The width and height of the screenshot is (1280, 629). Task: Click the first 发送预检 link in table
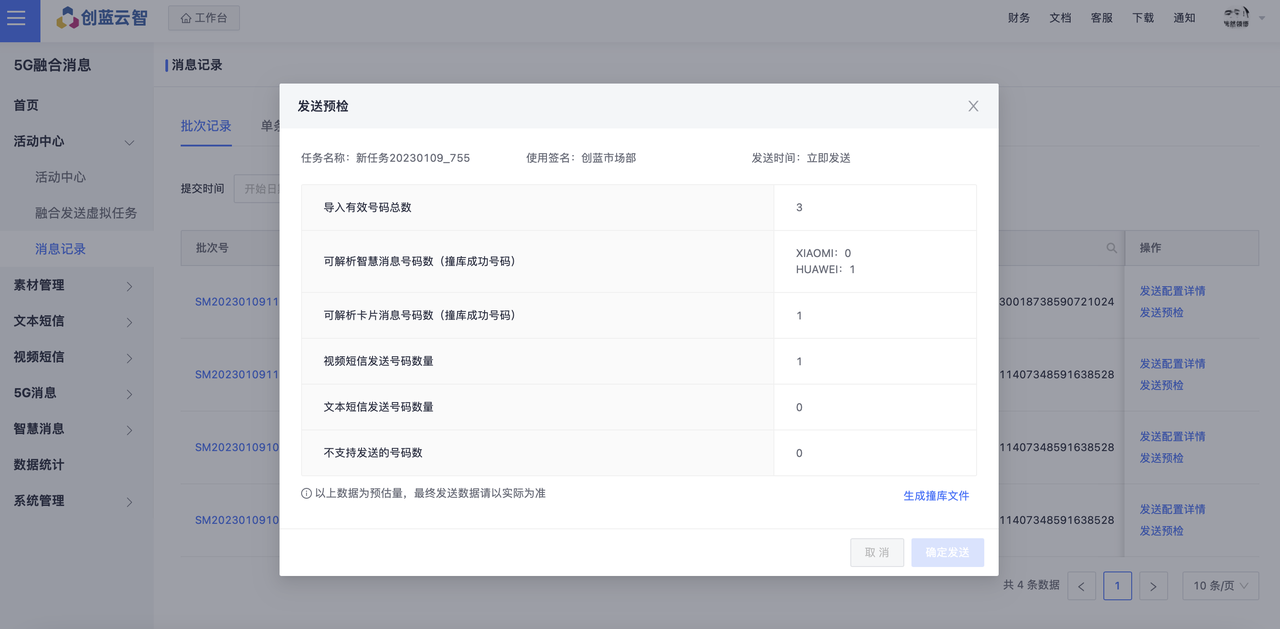coord(1161,313)
